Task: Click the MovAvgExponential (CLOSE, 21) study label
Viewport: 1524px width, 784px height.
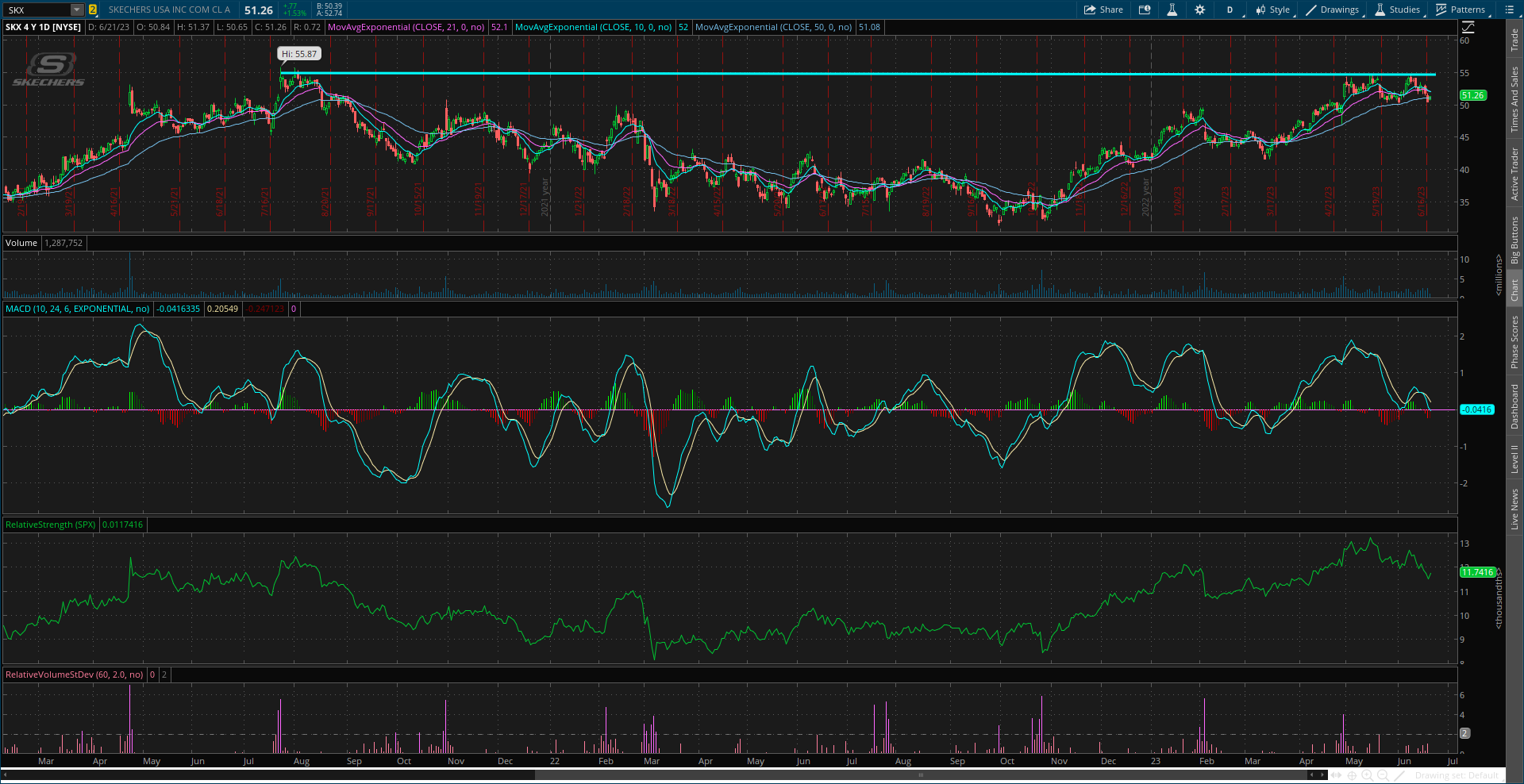Action: [406, 27]
